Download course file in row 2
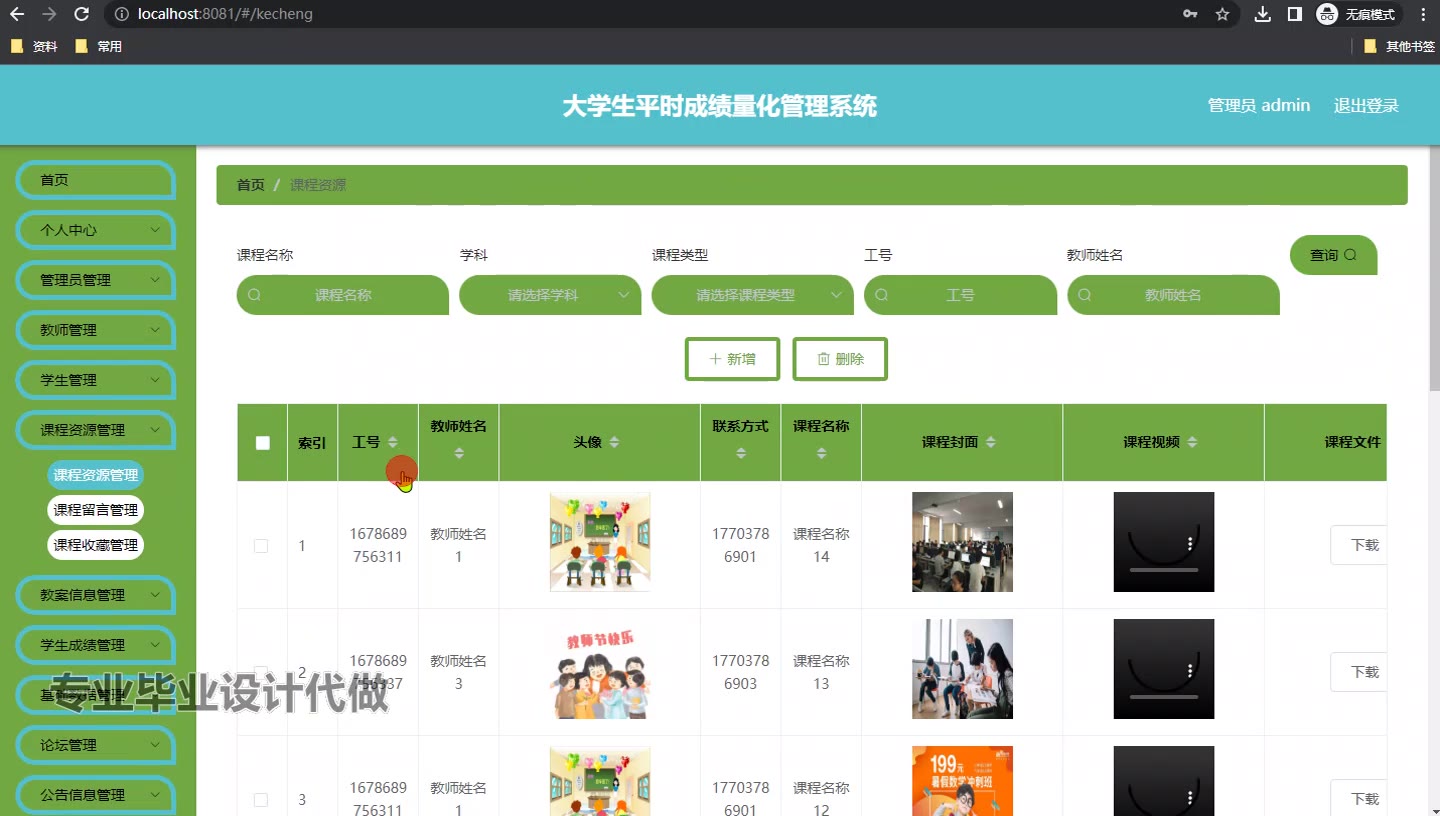Screen dimensions: 1440x816 tap(1359, 672)
